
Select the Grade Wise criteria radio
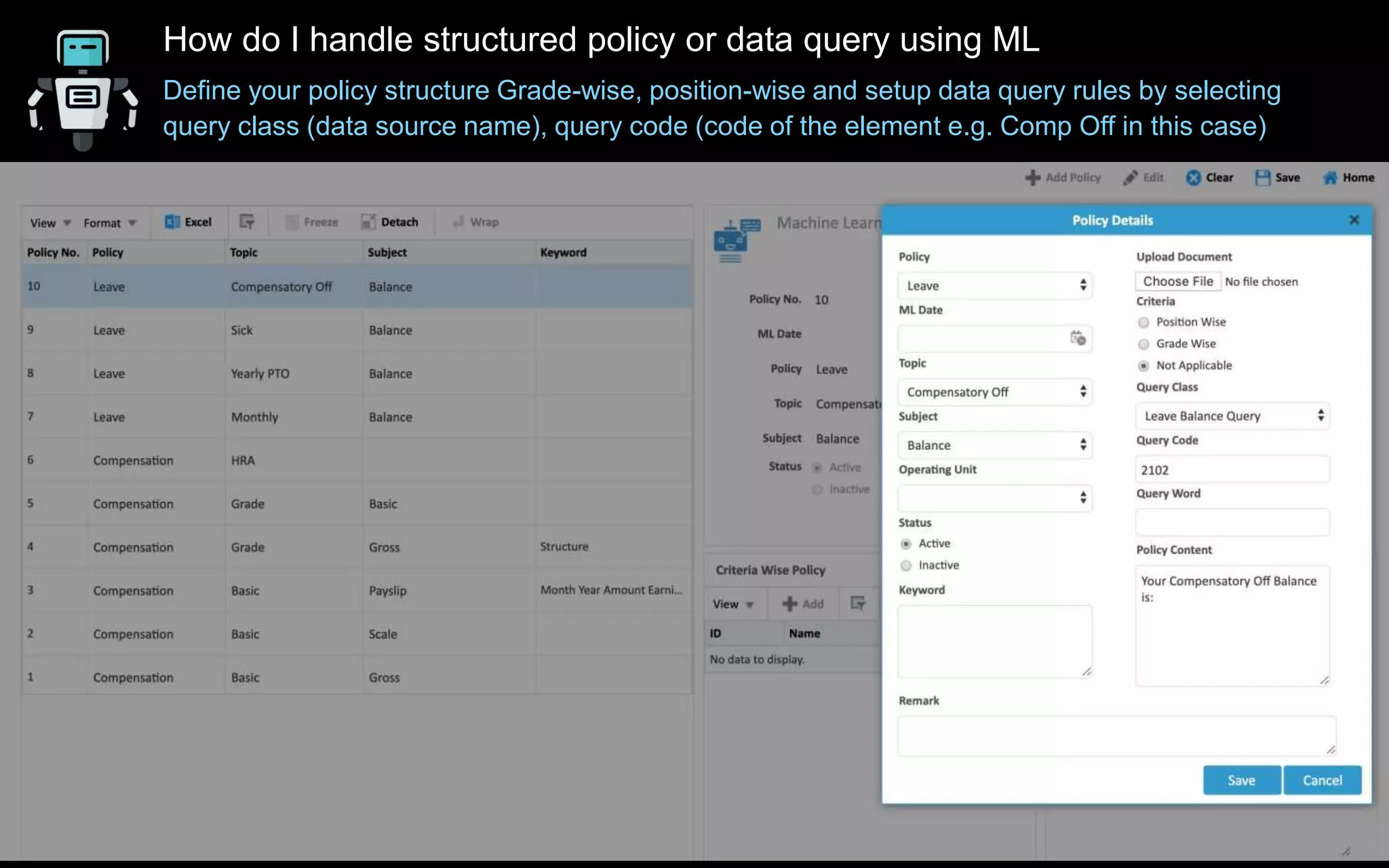coord(1143,344)
